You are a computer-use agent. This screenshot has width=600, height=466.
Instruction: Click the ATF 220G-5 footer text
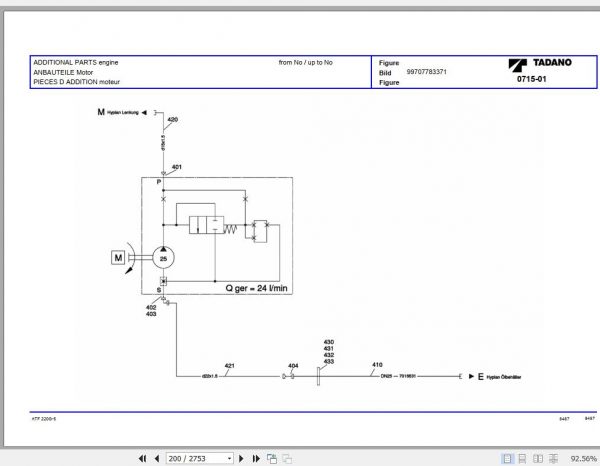click(x=44, y=419)
